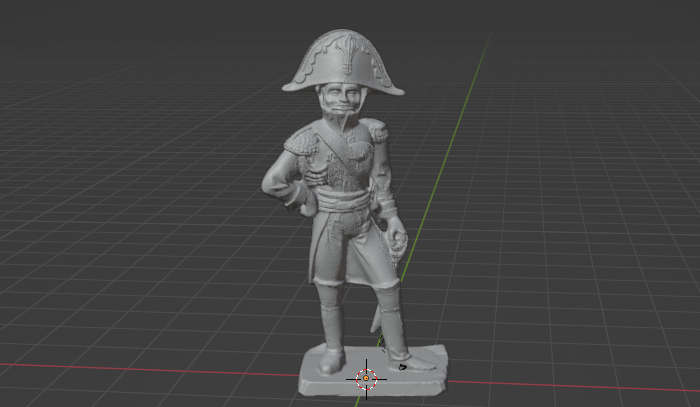700x407 pixels.
Task: Click the rectangular base's right end
Action: point(441,362)
